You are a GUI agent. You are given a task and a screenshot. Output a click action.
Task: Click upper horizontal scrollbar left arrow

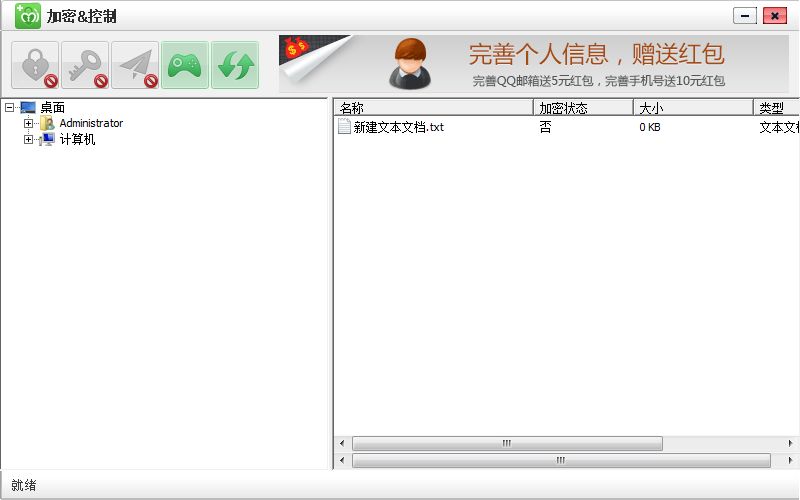[x=342, y=443]
